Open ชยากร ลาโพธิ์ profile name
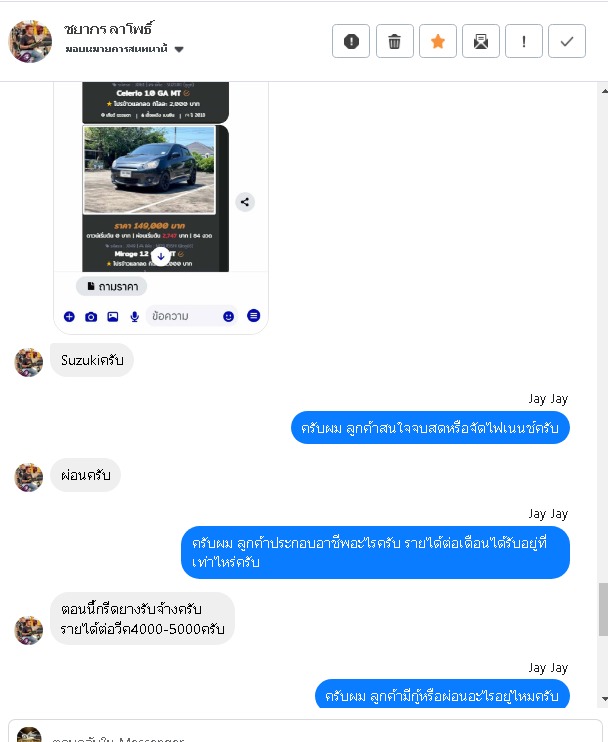 (109, 29)
